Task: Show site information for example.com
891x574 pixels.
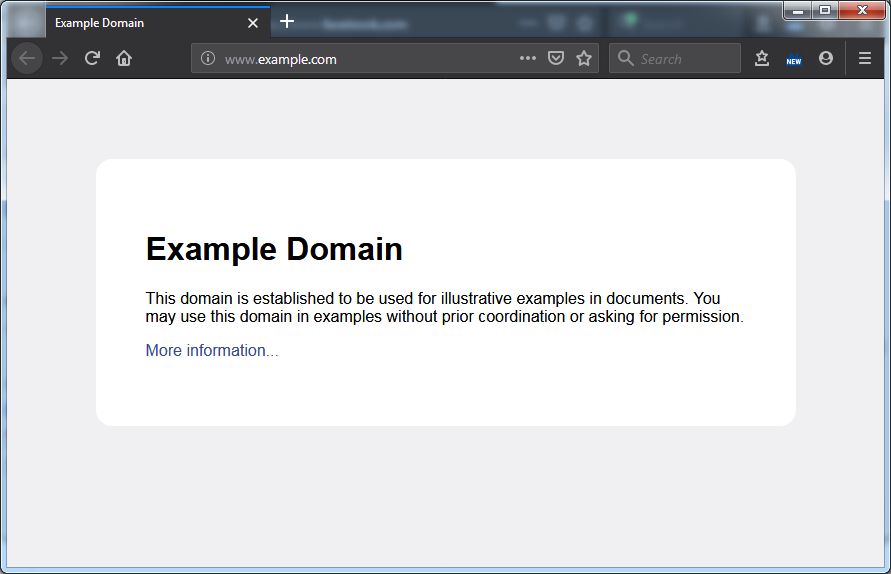Action: [208, 59]
